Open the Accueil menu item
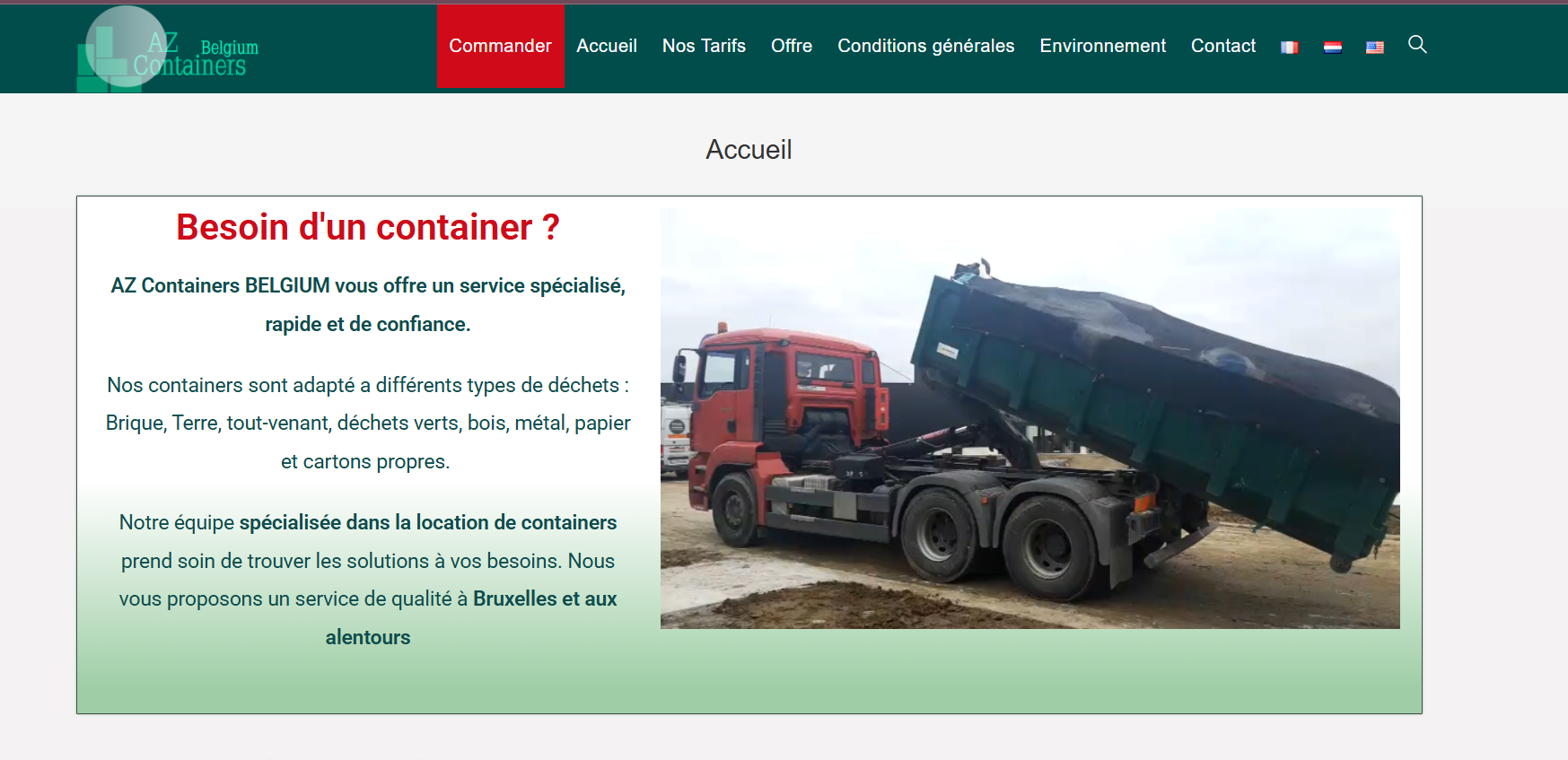Viewport: 1568px width, 760px height. [607, 46]
